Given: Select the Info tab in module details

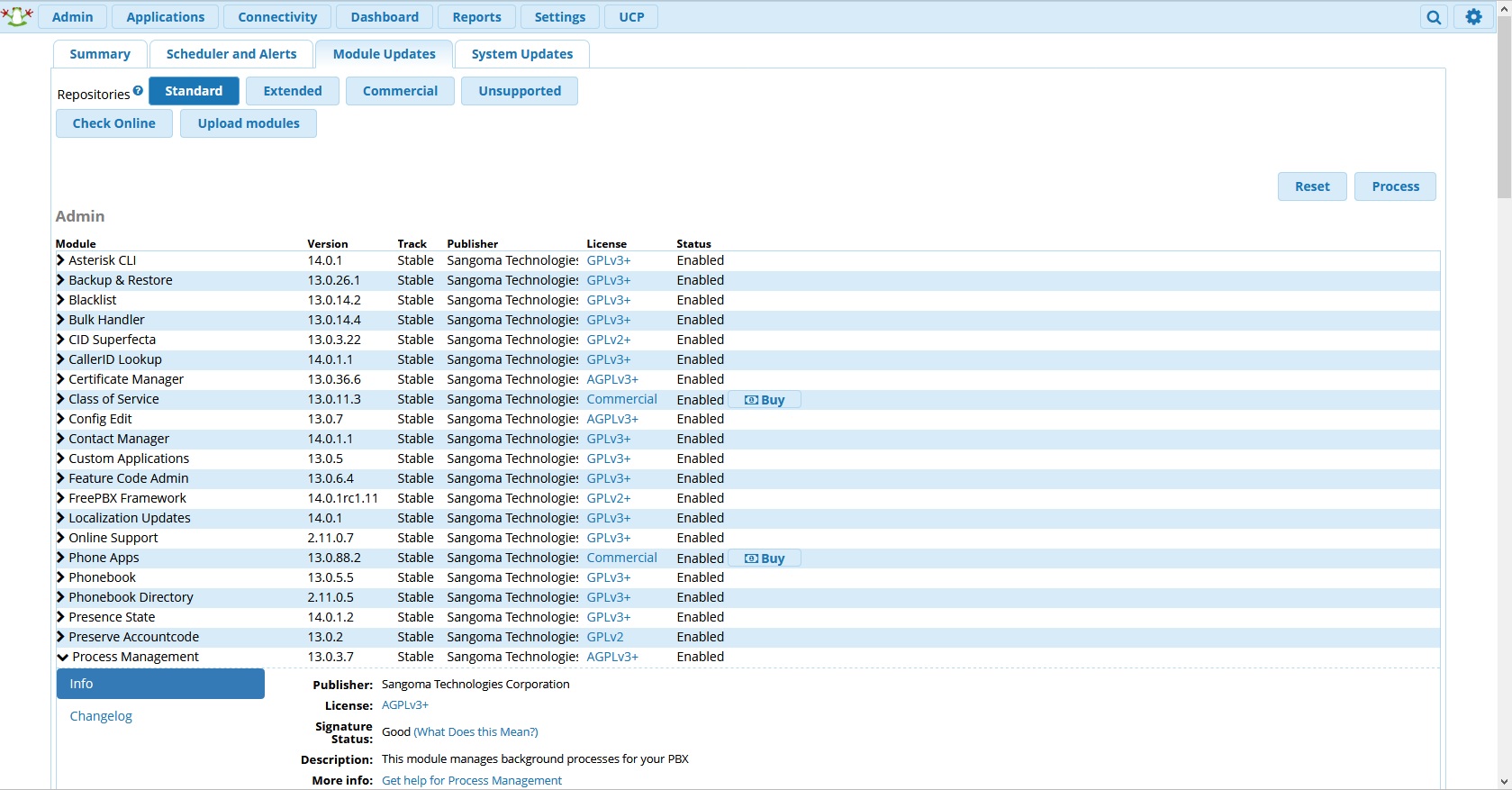Looking at the screenshot, I should (x=160, y=684).
